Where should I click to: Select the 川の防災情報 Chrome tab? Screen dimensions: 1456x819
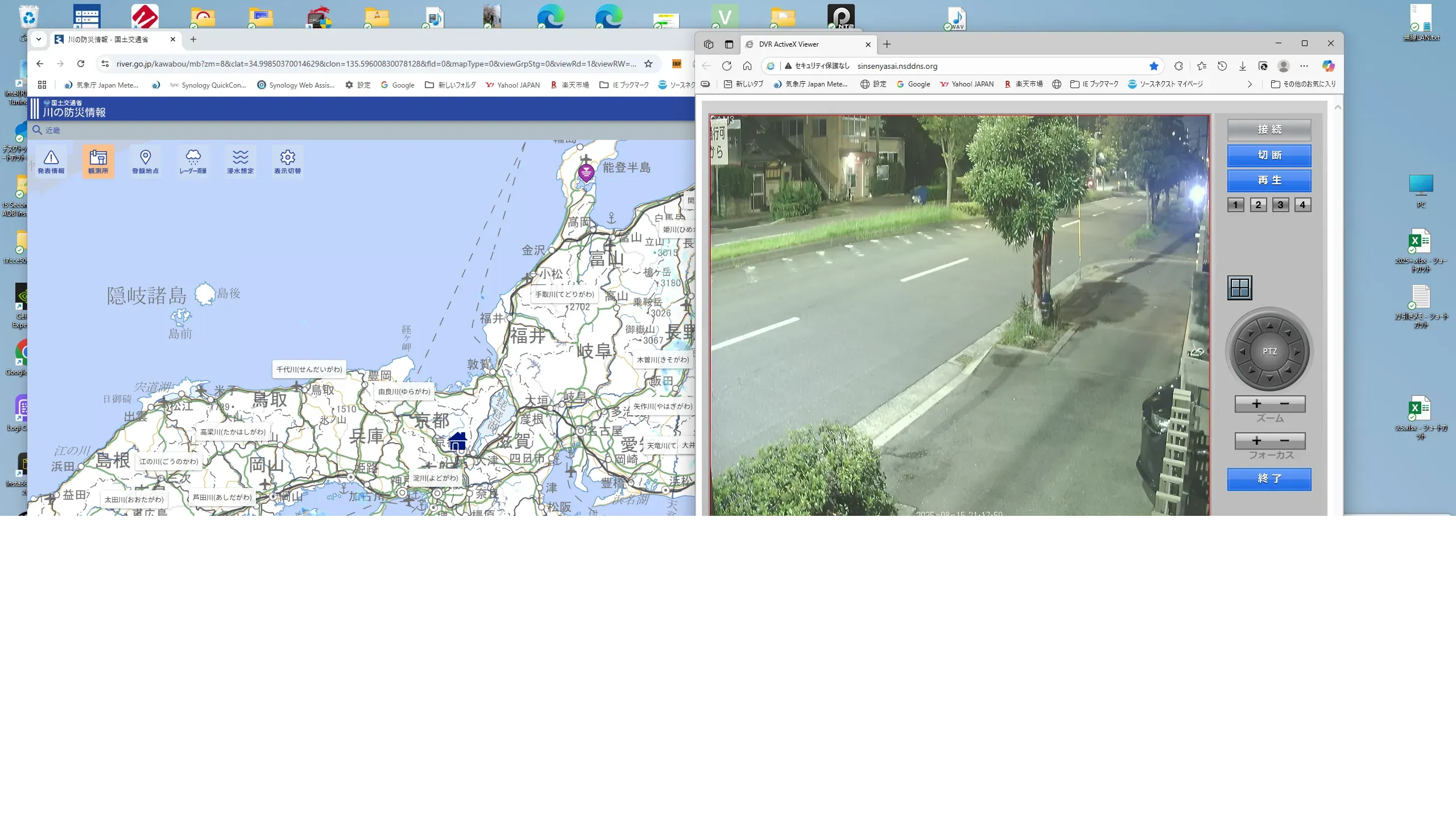(108, 39)
